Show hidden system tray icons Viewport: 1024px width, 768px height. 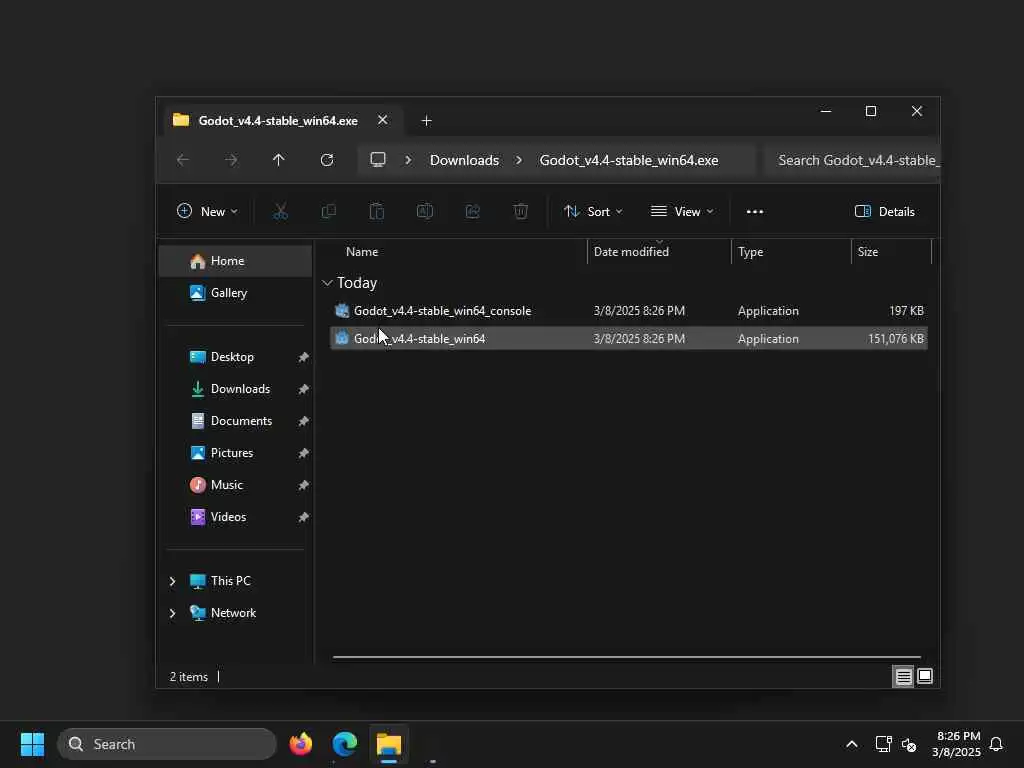(852, 744)
